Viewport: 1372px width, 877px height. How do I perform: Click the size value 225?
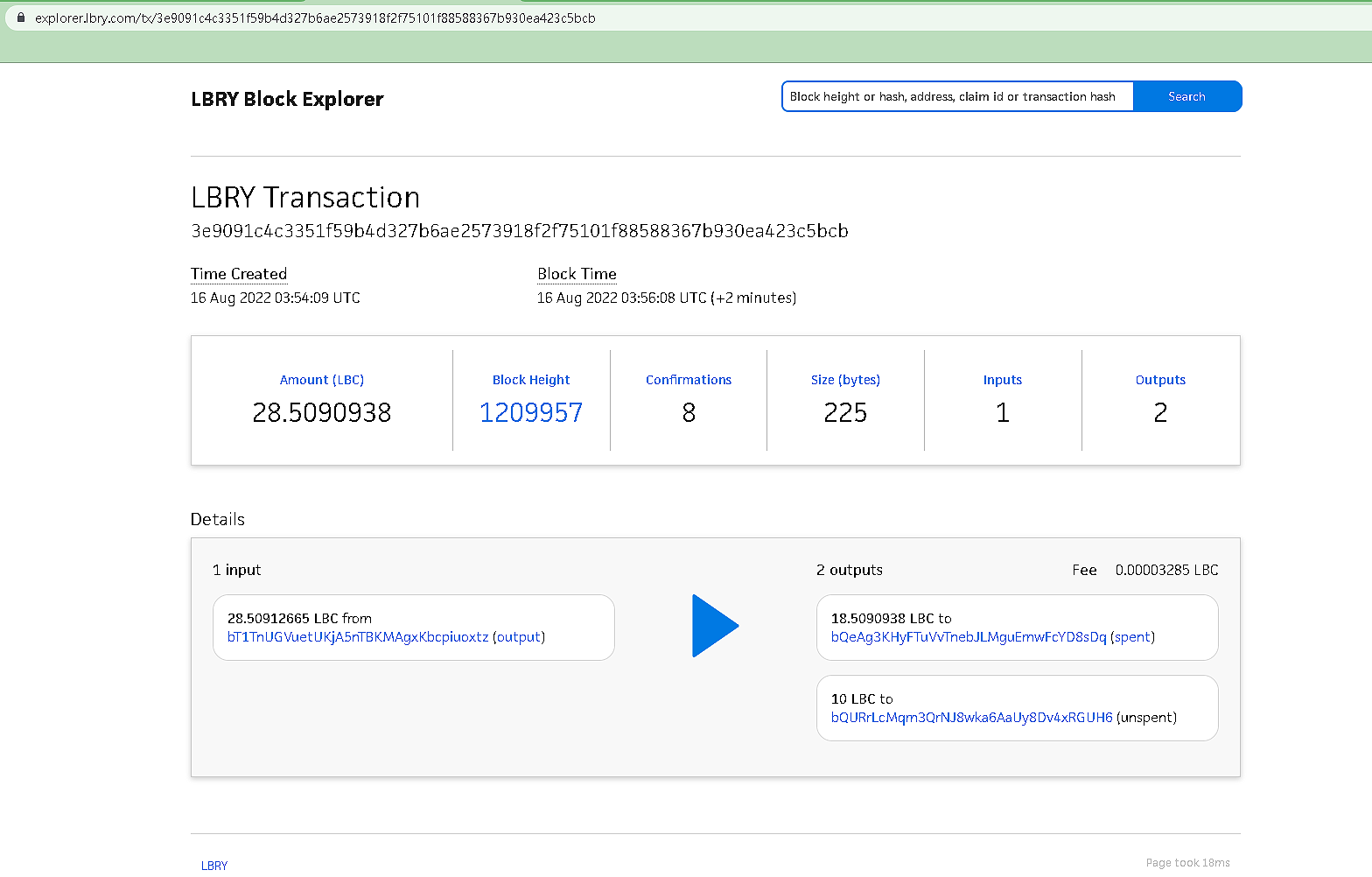(845, 412)
